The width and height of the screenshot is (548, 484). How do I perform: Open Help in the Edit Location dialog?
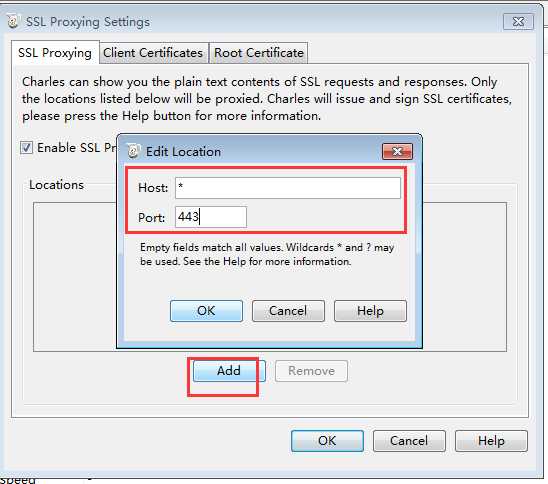tap(370, 311)
